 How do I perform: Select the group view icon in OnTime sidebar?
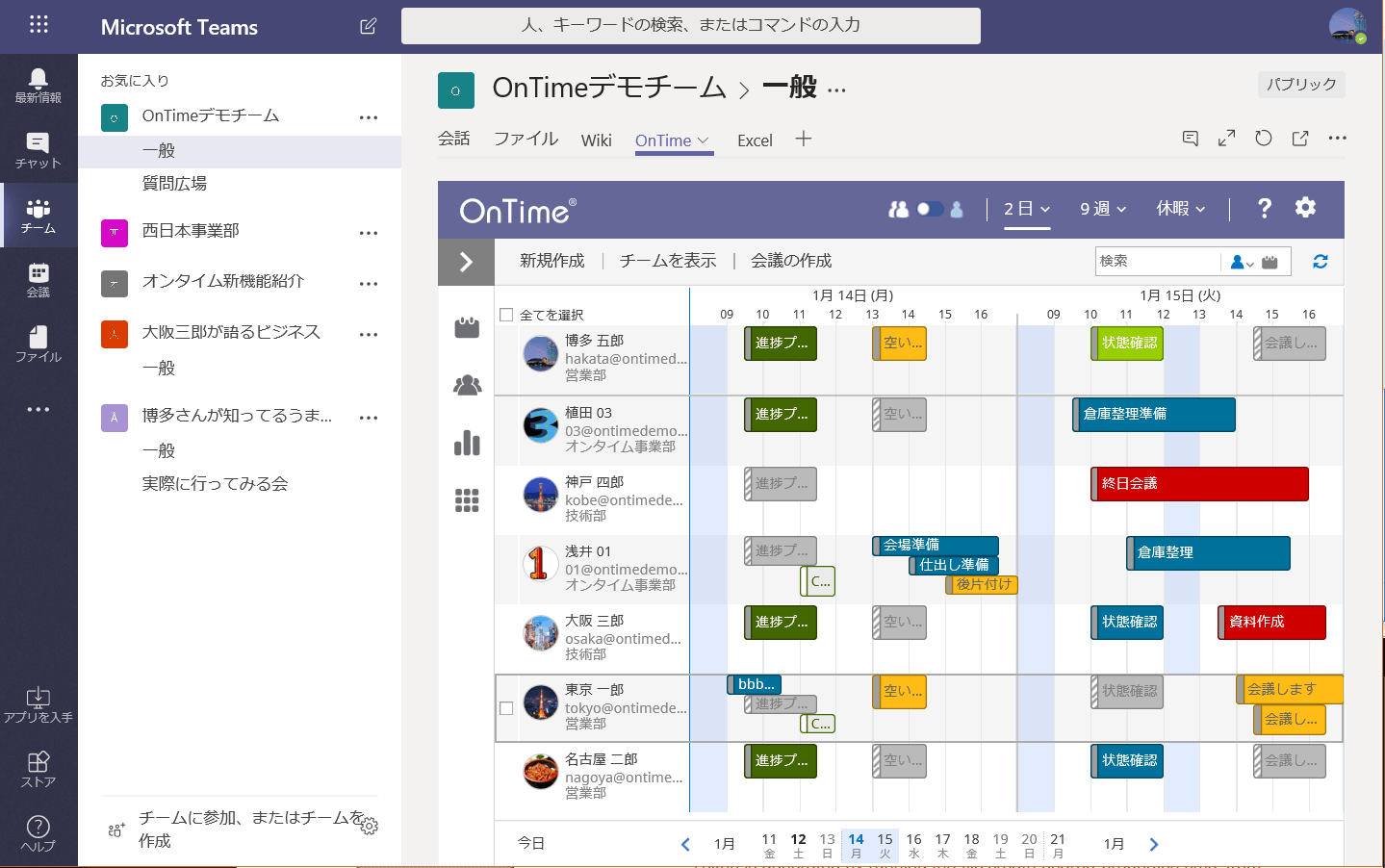(466, 385)
